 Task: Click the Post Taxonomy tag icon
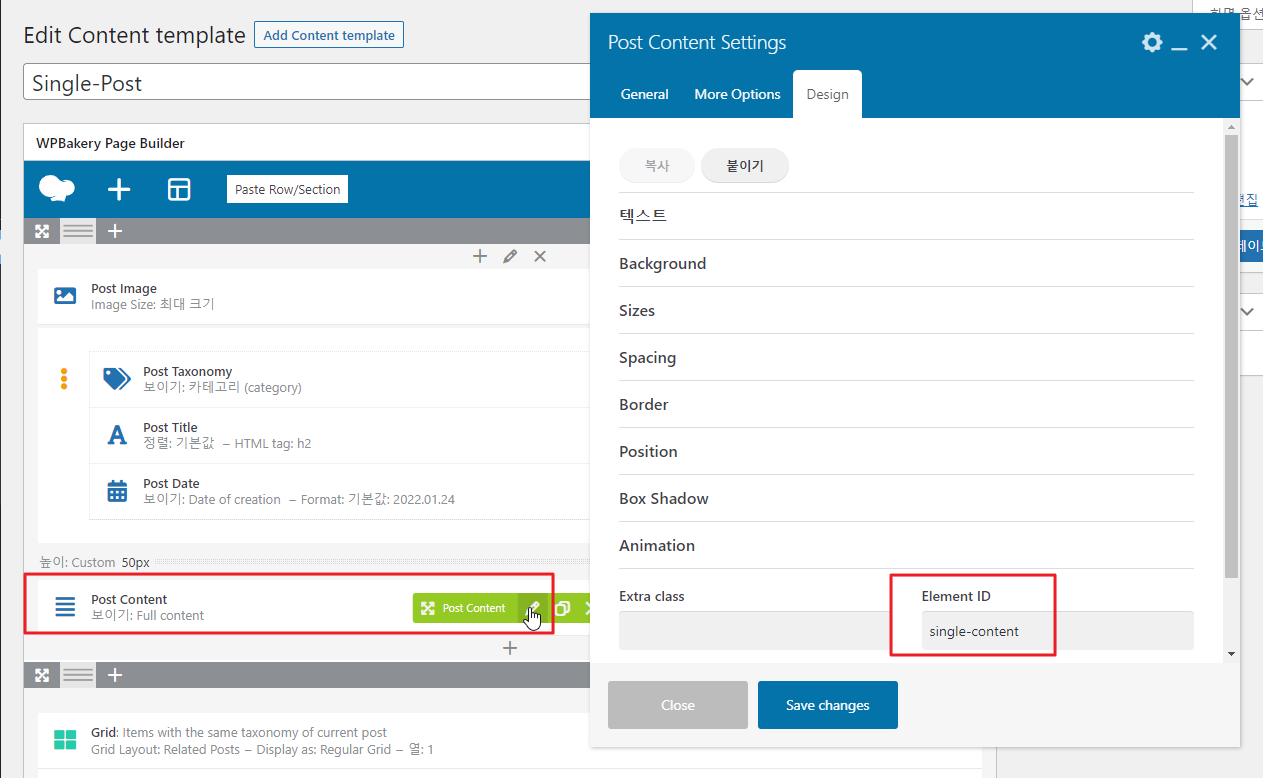click(x=117, y=379)
